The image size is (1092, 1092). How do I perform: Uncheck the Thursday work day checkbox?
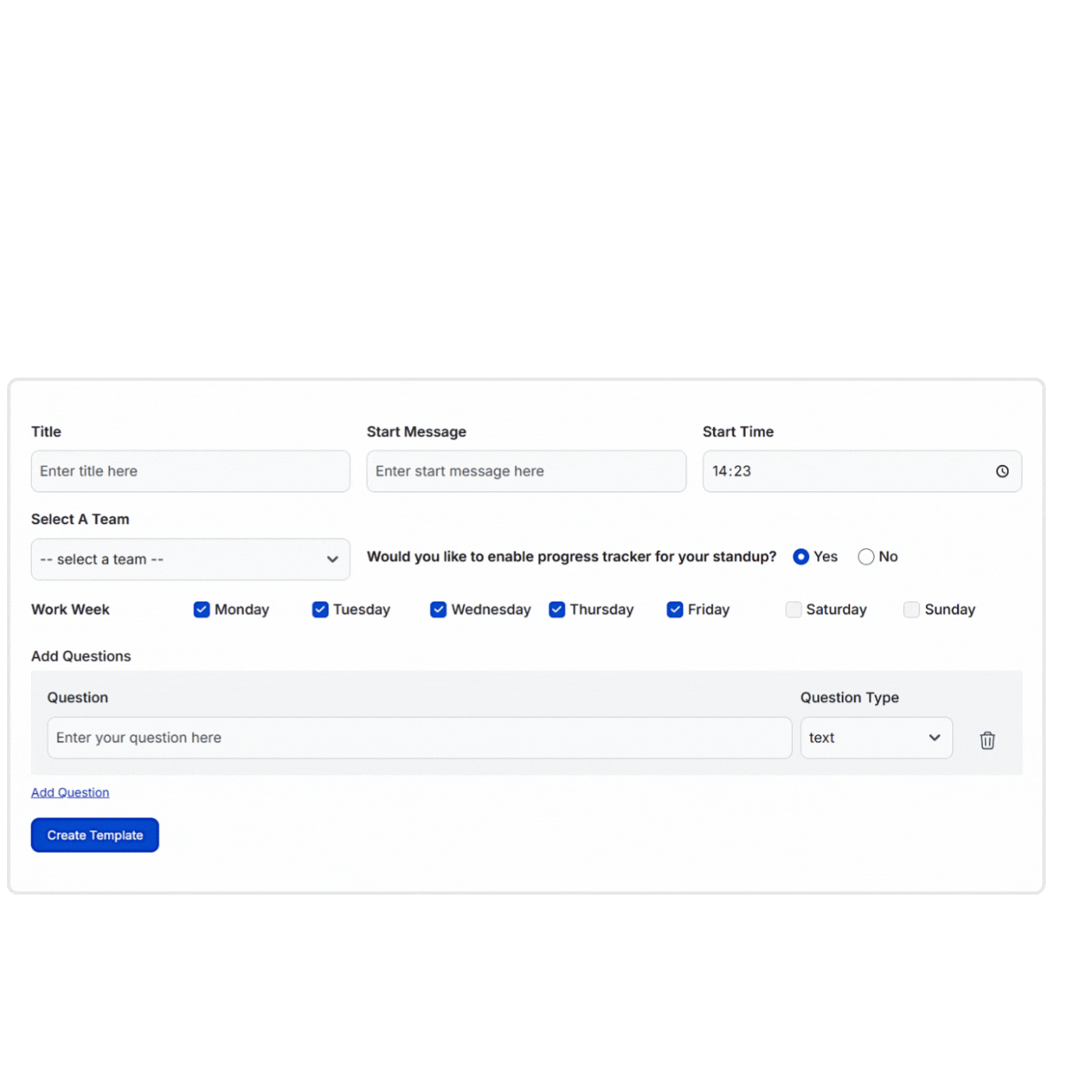[556, 609]
